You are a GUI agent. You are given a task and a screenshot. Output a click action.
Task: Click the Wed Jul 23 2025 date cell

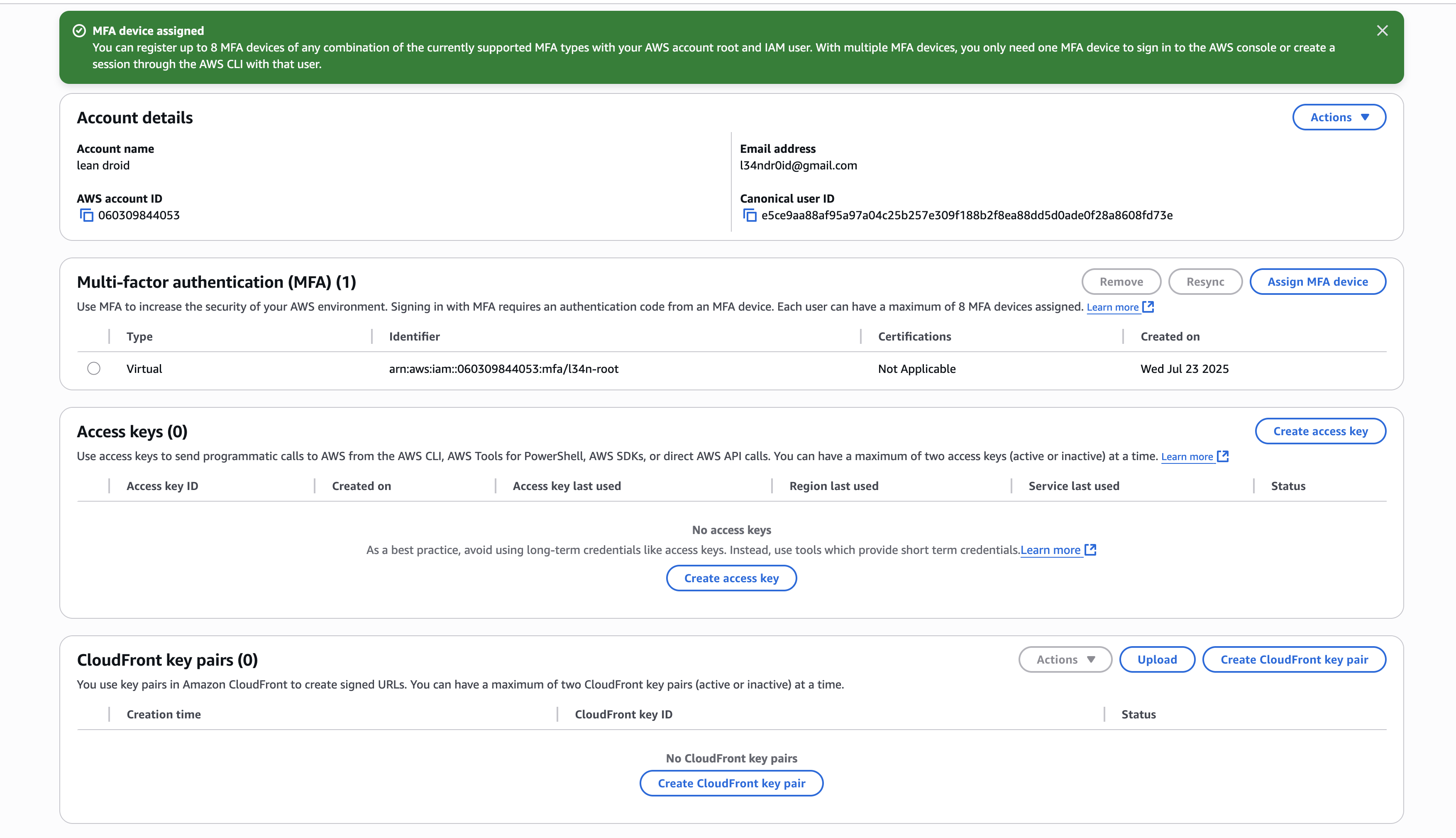(1185, 368)
